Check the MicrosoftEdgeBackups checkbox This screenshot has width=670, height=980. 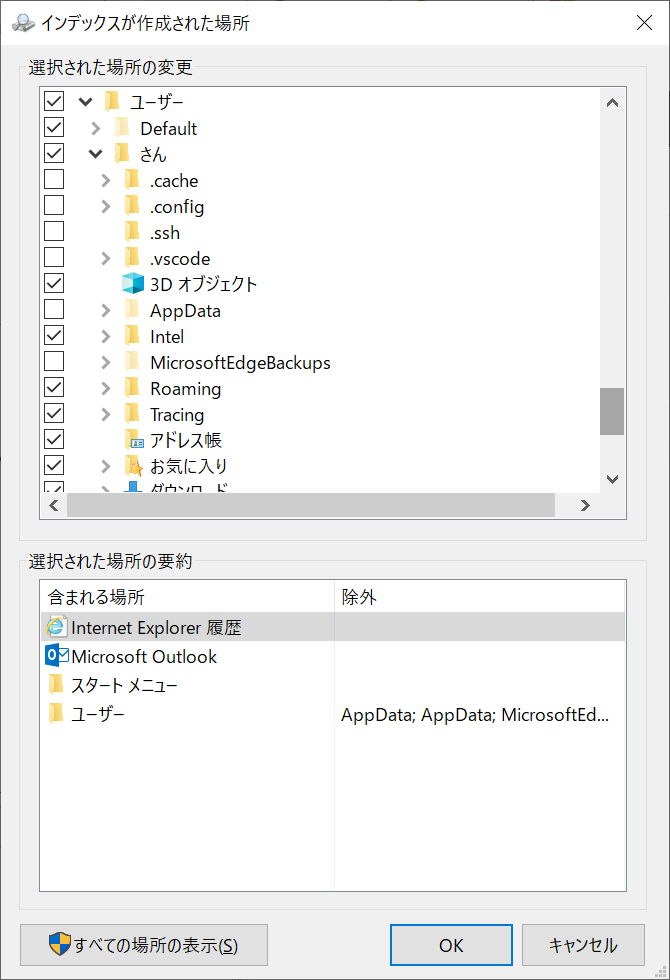point(54,361)
